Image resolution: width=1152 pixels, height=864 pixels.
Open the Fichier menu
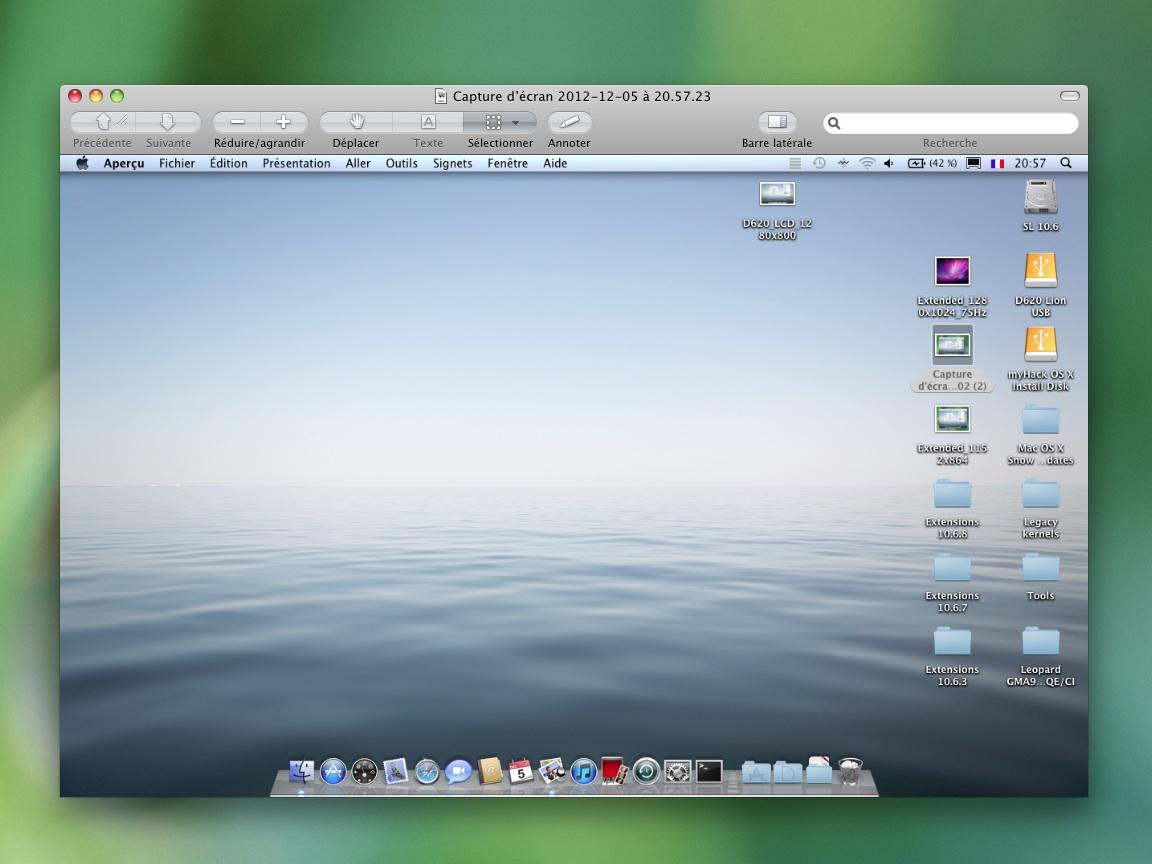(177, 163)
